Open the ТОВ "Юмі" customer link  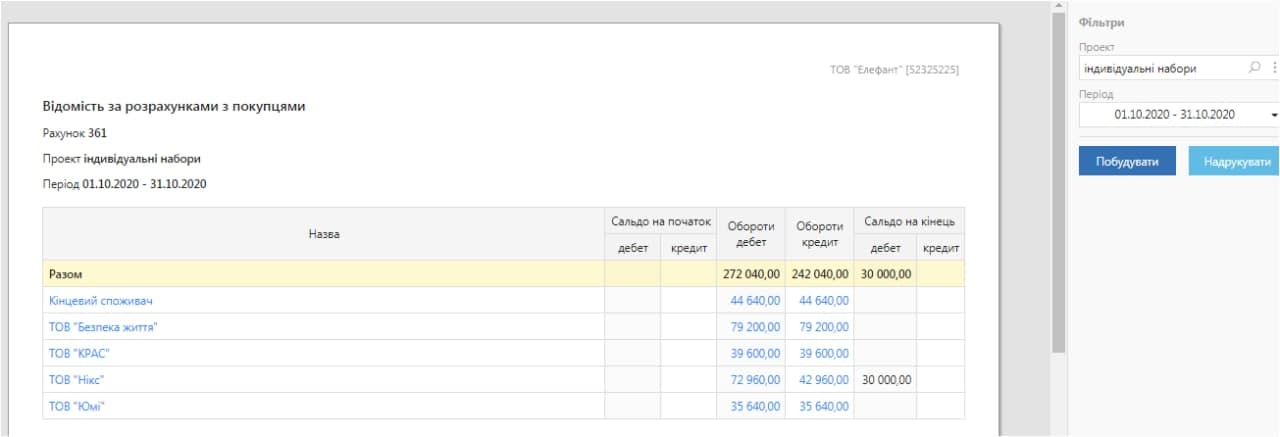(77, 406)
